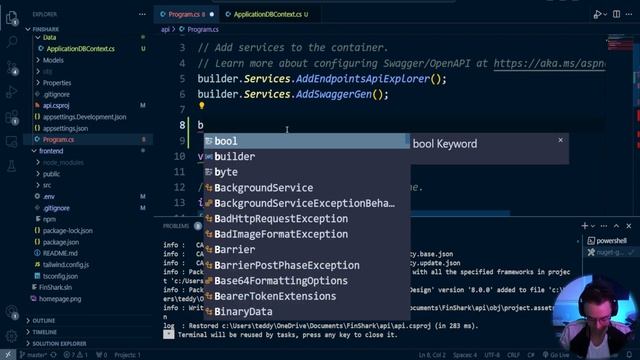
Task: Open package-lock.json file
Action: pos(67,231)
